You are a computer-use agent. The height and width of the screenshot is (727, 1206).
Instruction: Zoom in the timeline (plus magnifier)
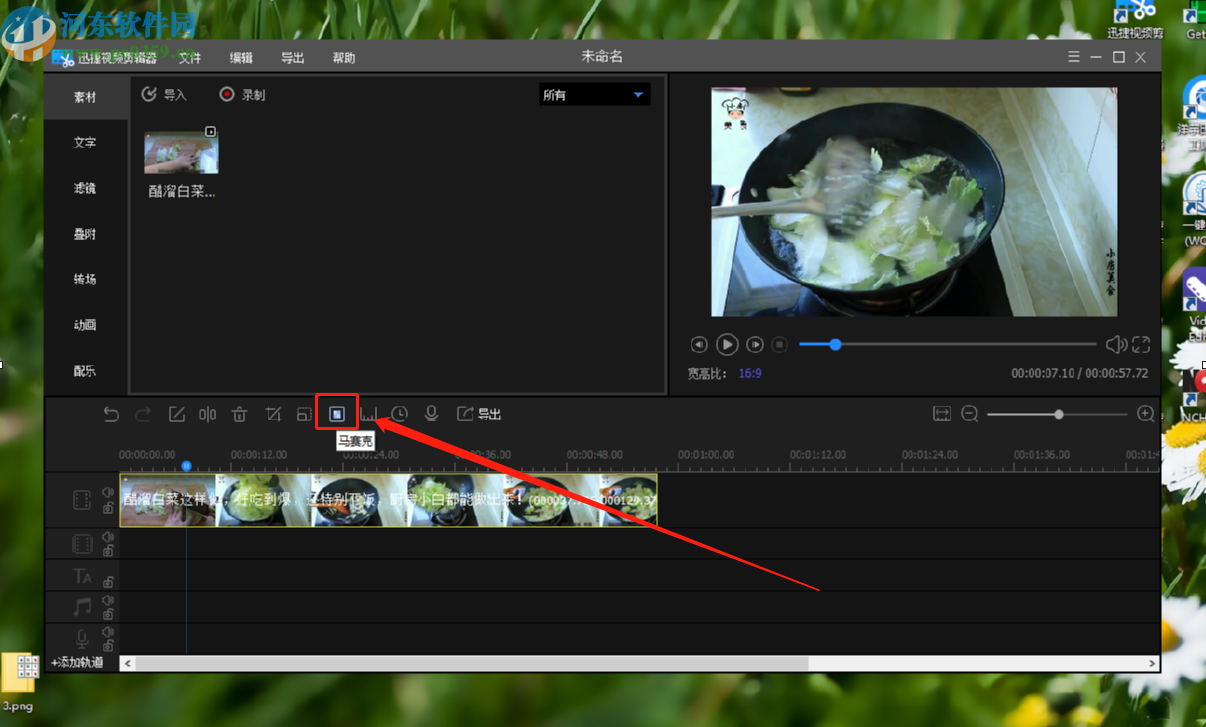click(1146, 414)
